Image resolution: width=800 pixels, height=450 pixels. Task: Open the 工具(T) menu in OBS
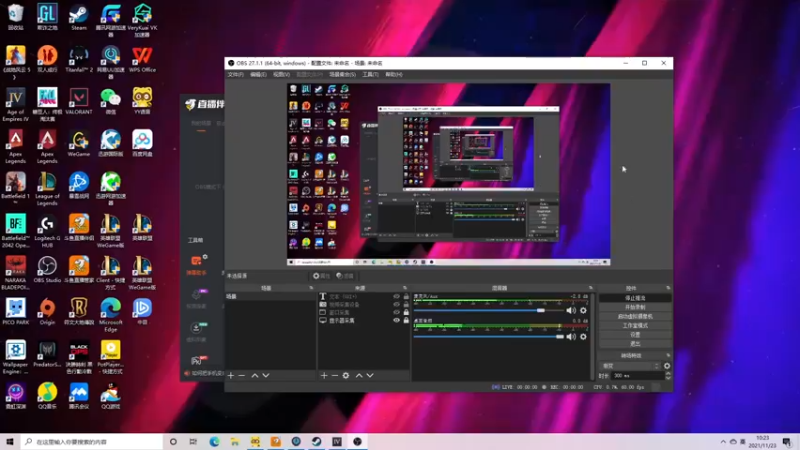(x=370, y=74)
